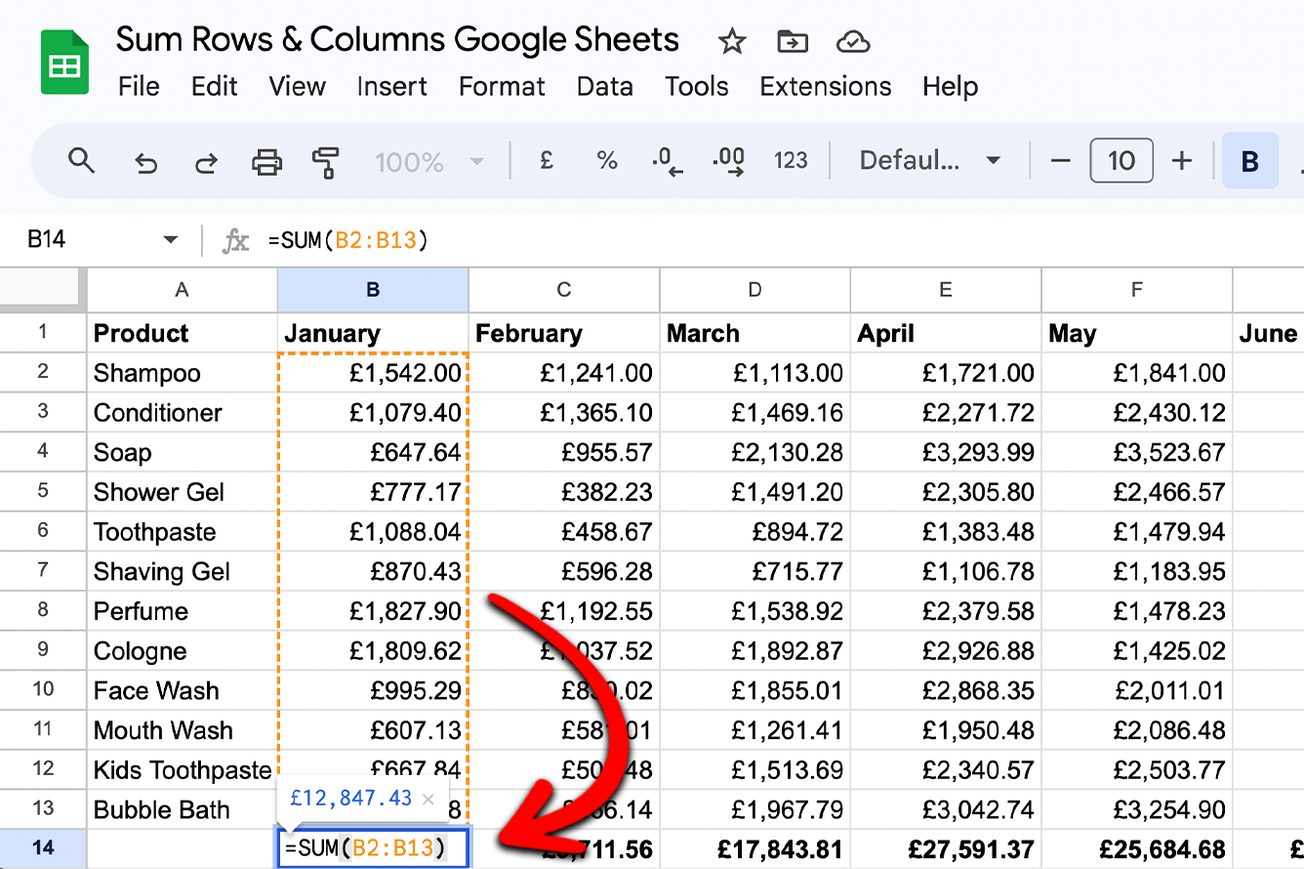The height and width of the screenshot is (869, 1304).
Task: Decrease decimal places
Action: [x=666, y=160]
